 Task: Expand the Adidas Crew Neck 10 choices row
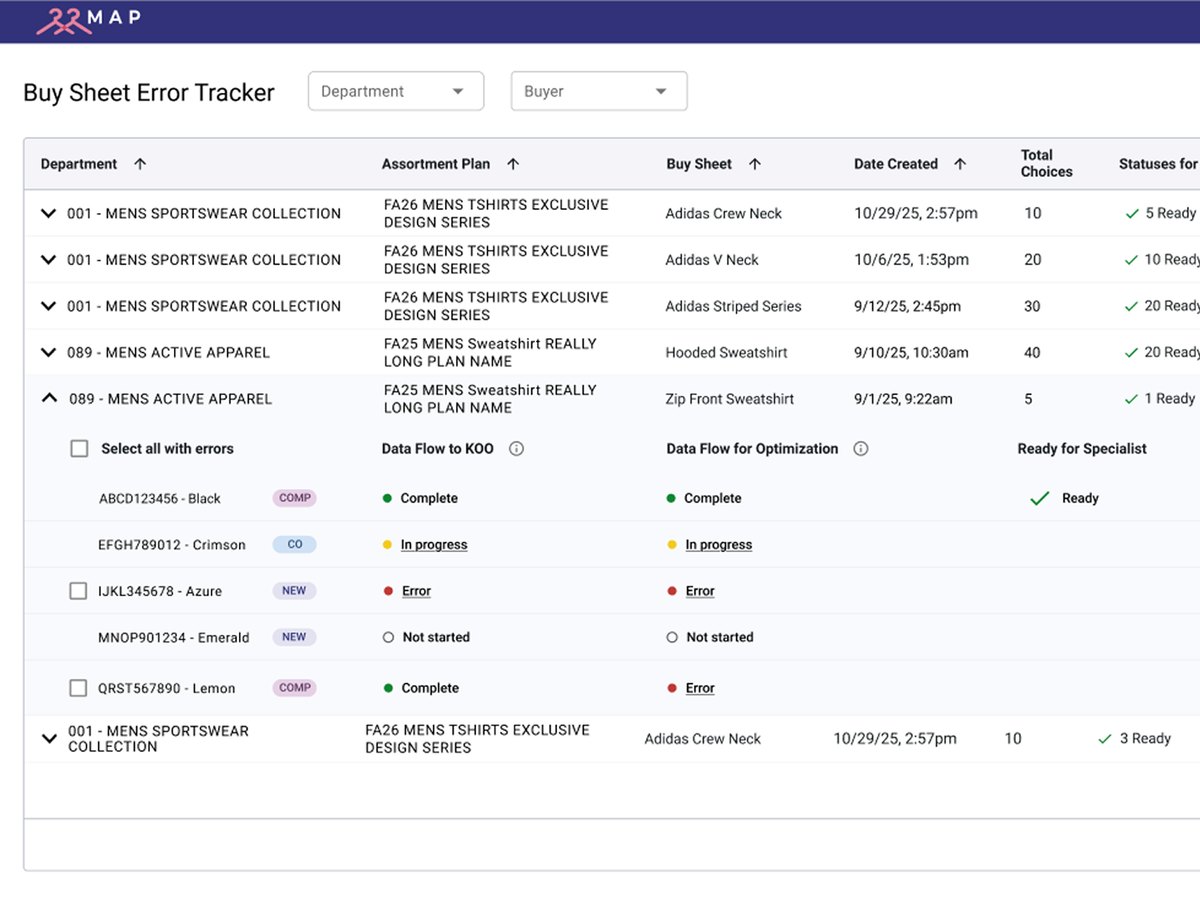click(x=48, y=213)
